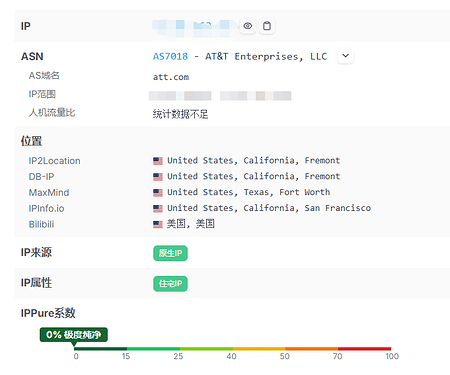Click the blurred IP范围 value
This screenshot has width=450, height=375.
point(220,96)
